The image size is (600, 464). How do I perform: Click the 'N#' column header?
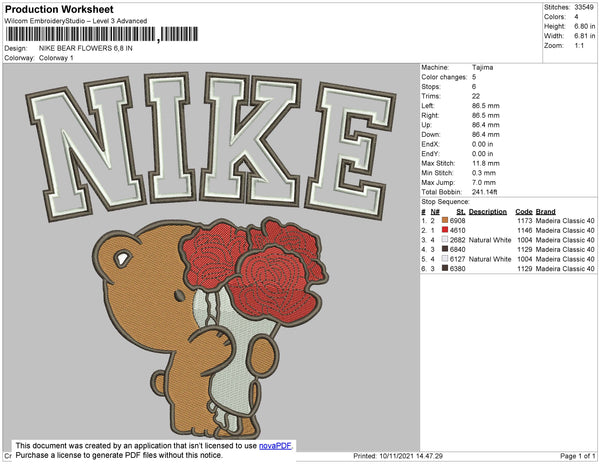point(435,212)
